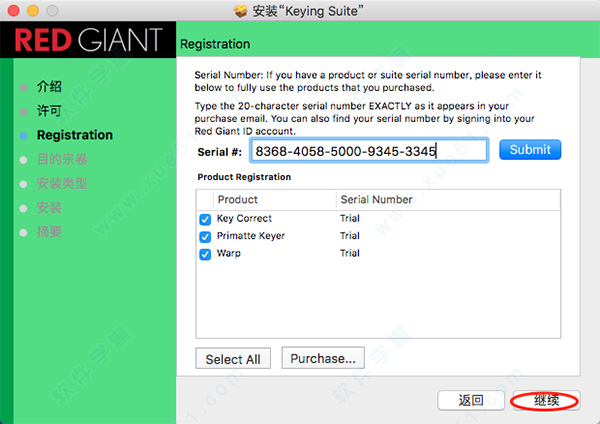Viewport: 600px width, 424px height.
Task: Select the 安装 step in the sidebar
Action: (x=49, y=208)
